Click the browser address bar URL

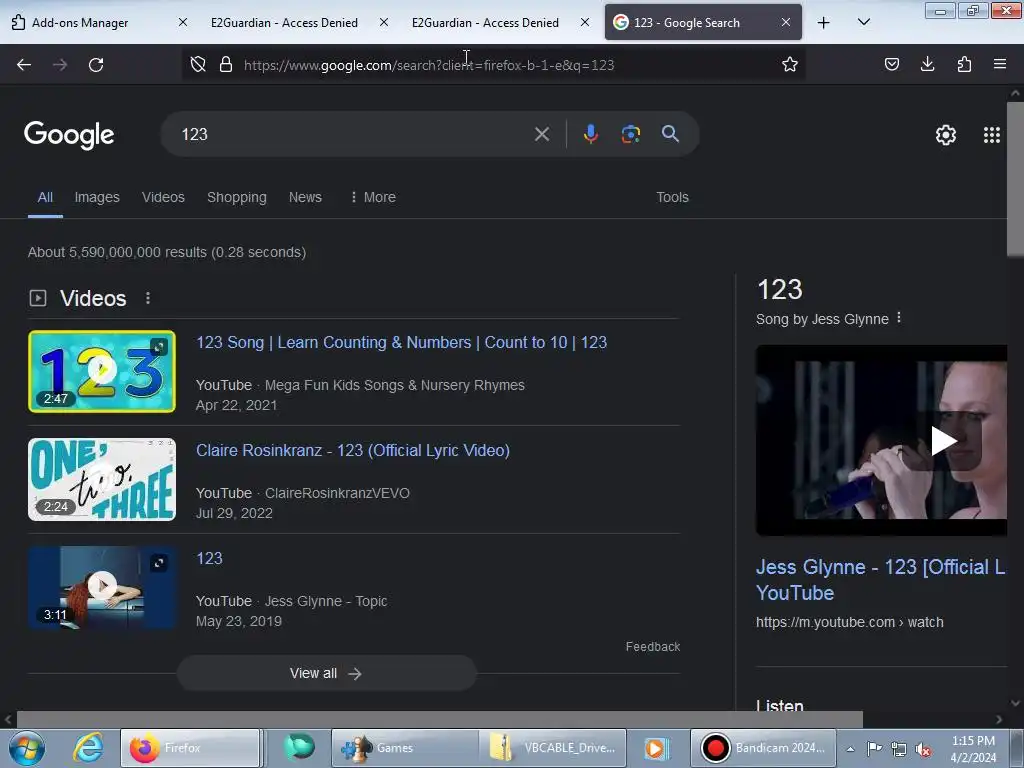(x=428, y=65)
